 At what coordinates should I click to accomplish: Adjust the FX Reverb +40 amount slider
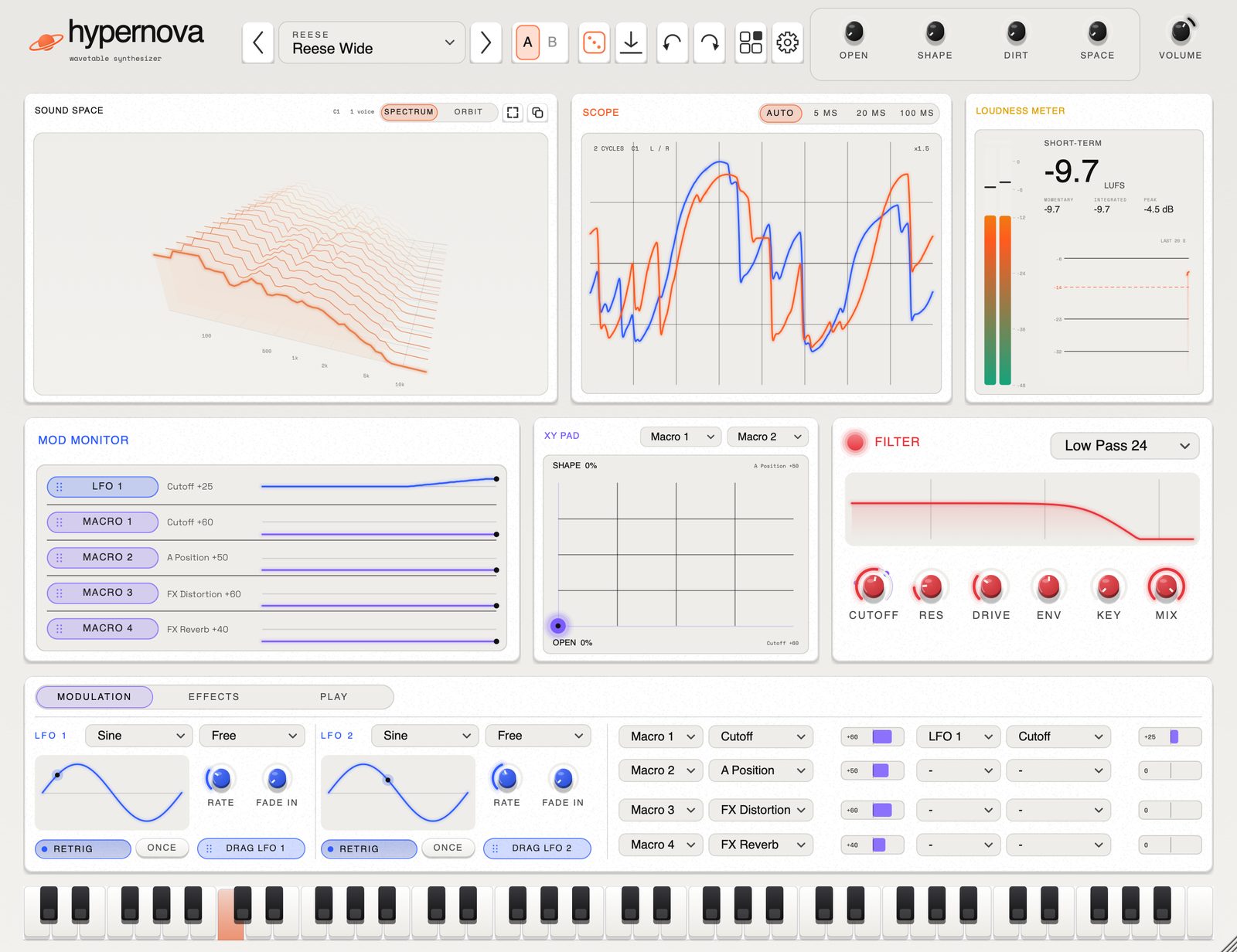(x=873, y=845)
